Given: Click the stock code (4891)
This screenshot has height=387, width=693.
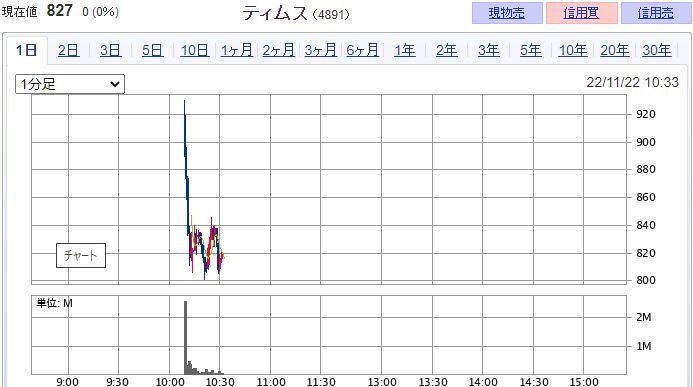Looking at the screenshot, I should pyautogui.click(x=331, y=15).
